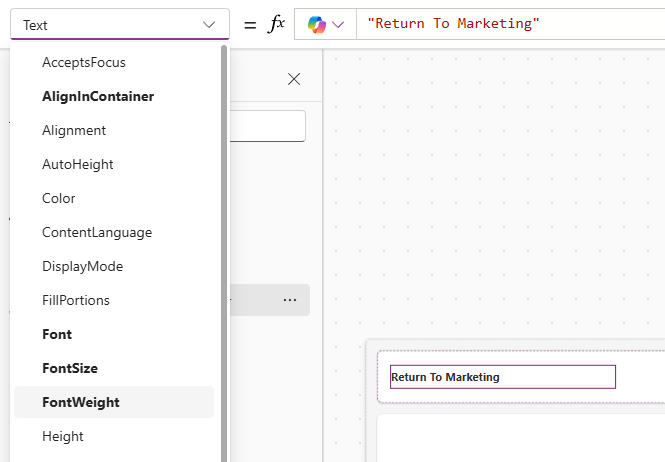Click the fx formula icon
The height and width of the screenshot is (462, 665).
[x=277, y=24]
